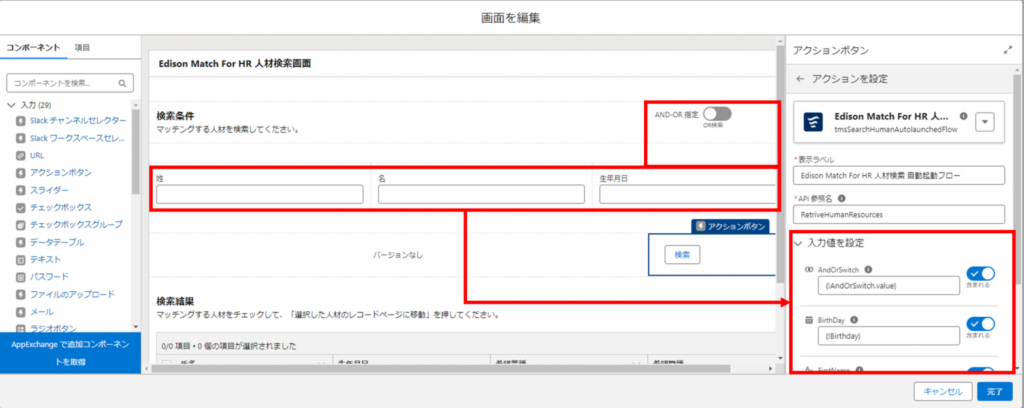Click the URL component icon
1024x408 pixels.
click(x=21, y=156)
